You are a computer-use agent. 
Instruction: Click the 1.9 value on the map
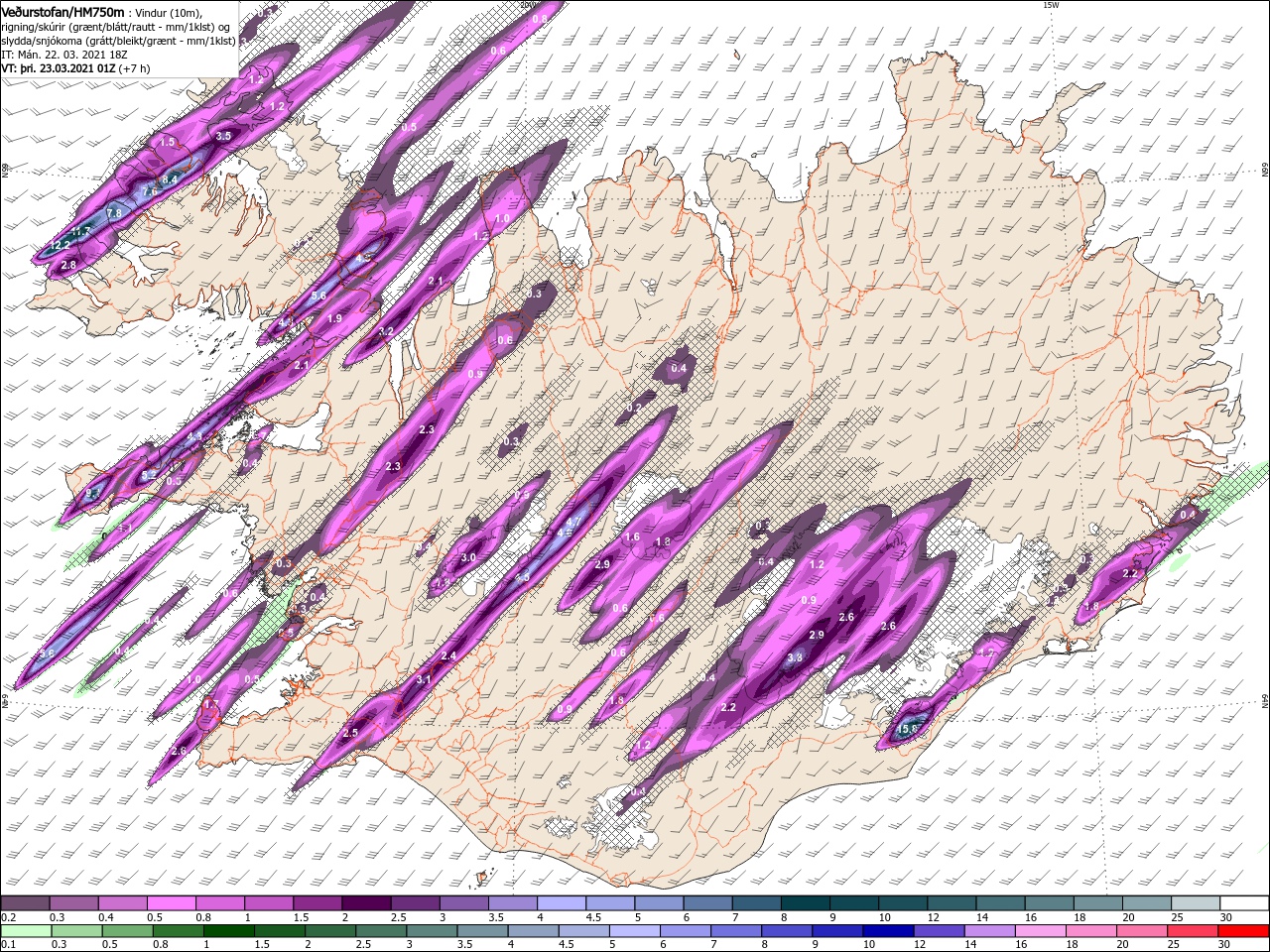[334, 318]
